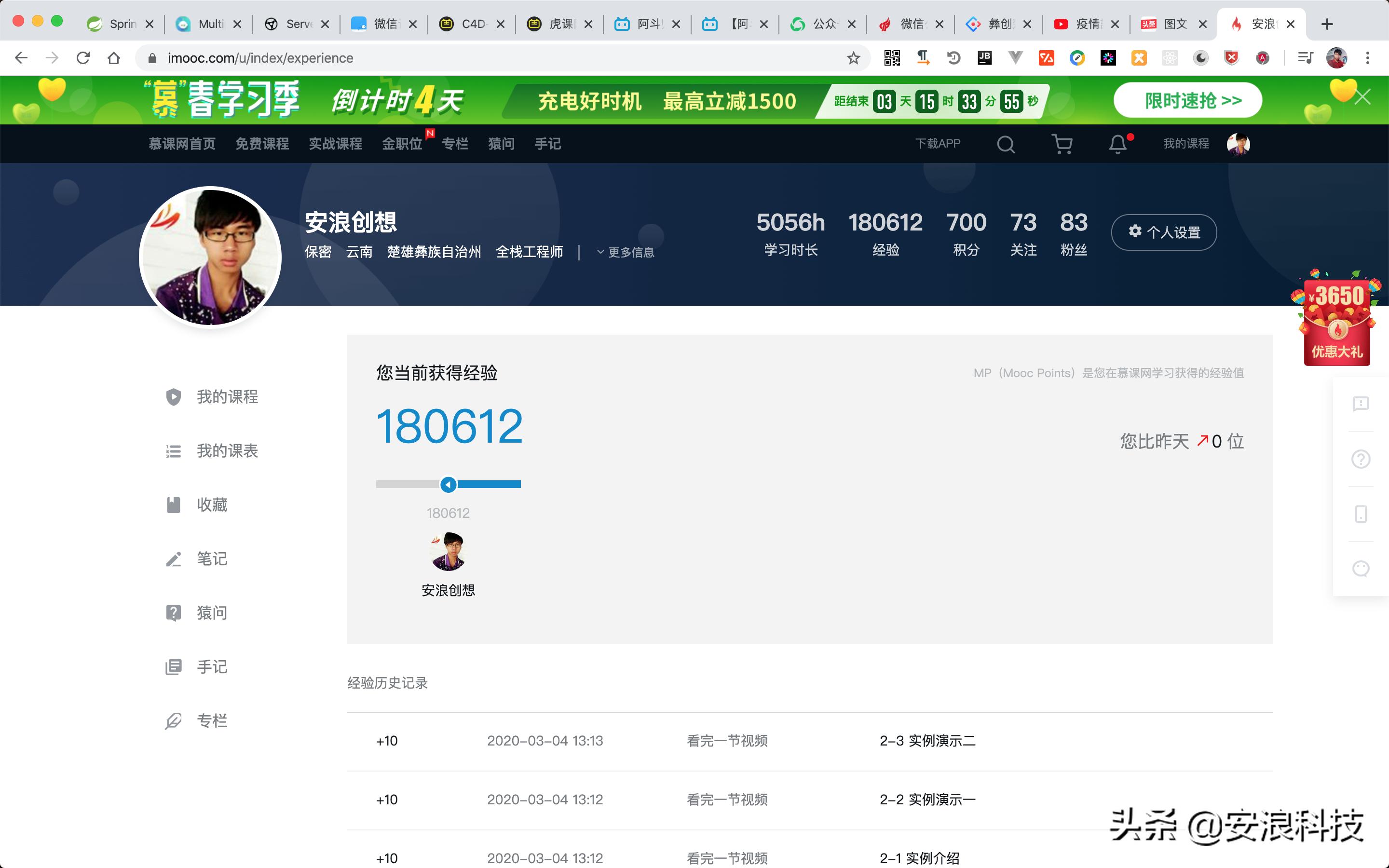Select the 专栏 feather icon in sidebar
The image size is (1389, 868).
[x=173, y=719]
